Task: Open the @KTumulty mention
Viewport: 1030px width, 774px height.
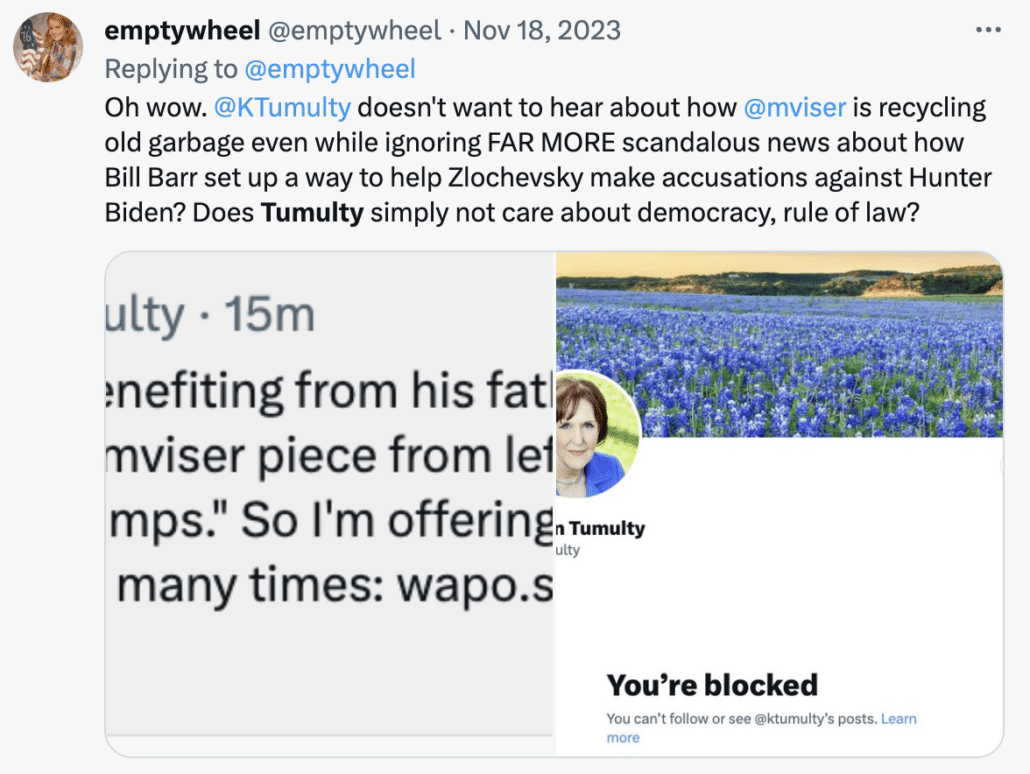Action: click(282, 108)
